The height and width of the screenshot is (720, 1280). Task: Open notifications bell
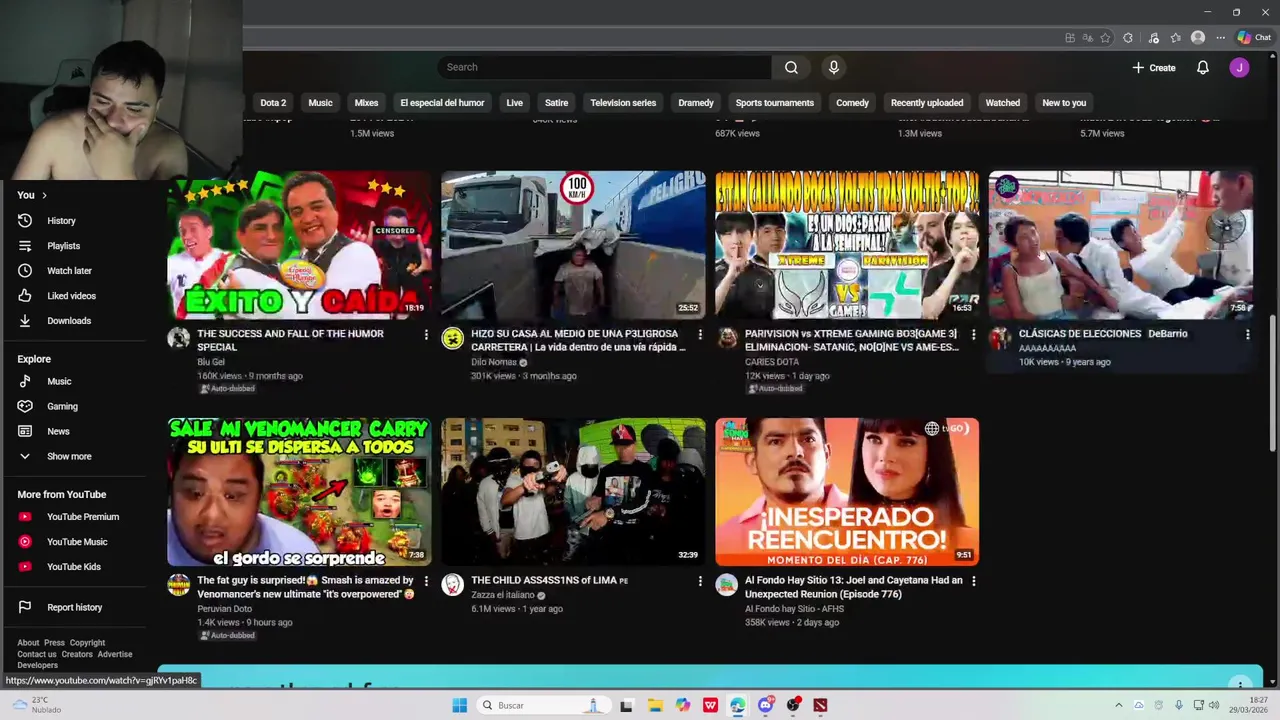1203,67
